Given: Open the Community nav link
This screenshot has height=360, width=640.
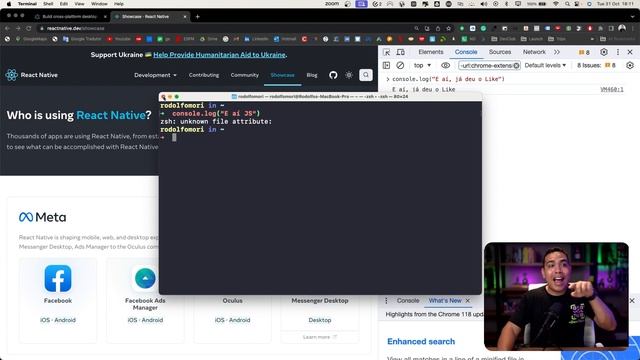Looking at the screenshot, I should pos(244,75).
